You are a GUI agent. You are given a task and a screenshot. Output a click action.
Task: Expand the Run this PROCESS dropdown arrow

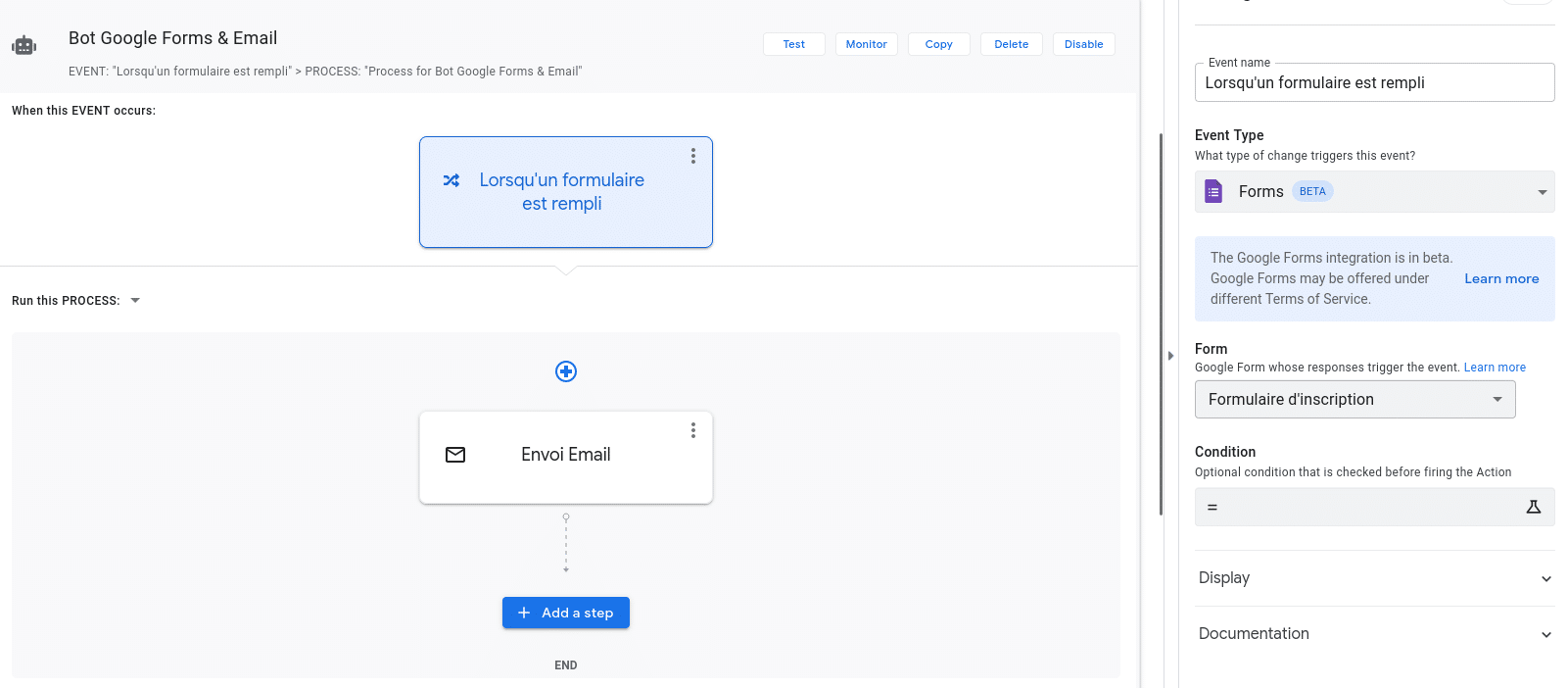(135, 301)
